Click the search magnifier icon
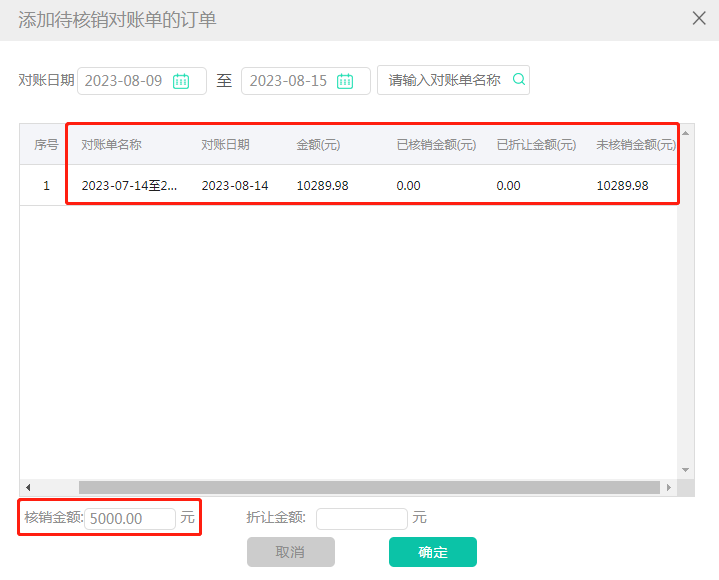Screen dimensions: 719x580 [x=519, y=80]
